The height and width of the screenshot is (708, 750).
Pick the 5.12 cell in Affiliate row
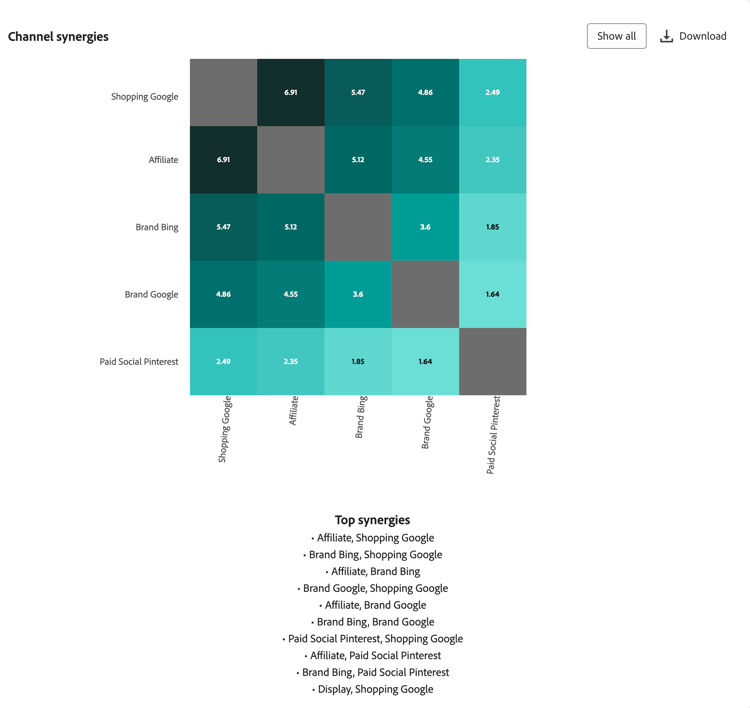click(358, 160)
